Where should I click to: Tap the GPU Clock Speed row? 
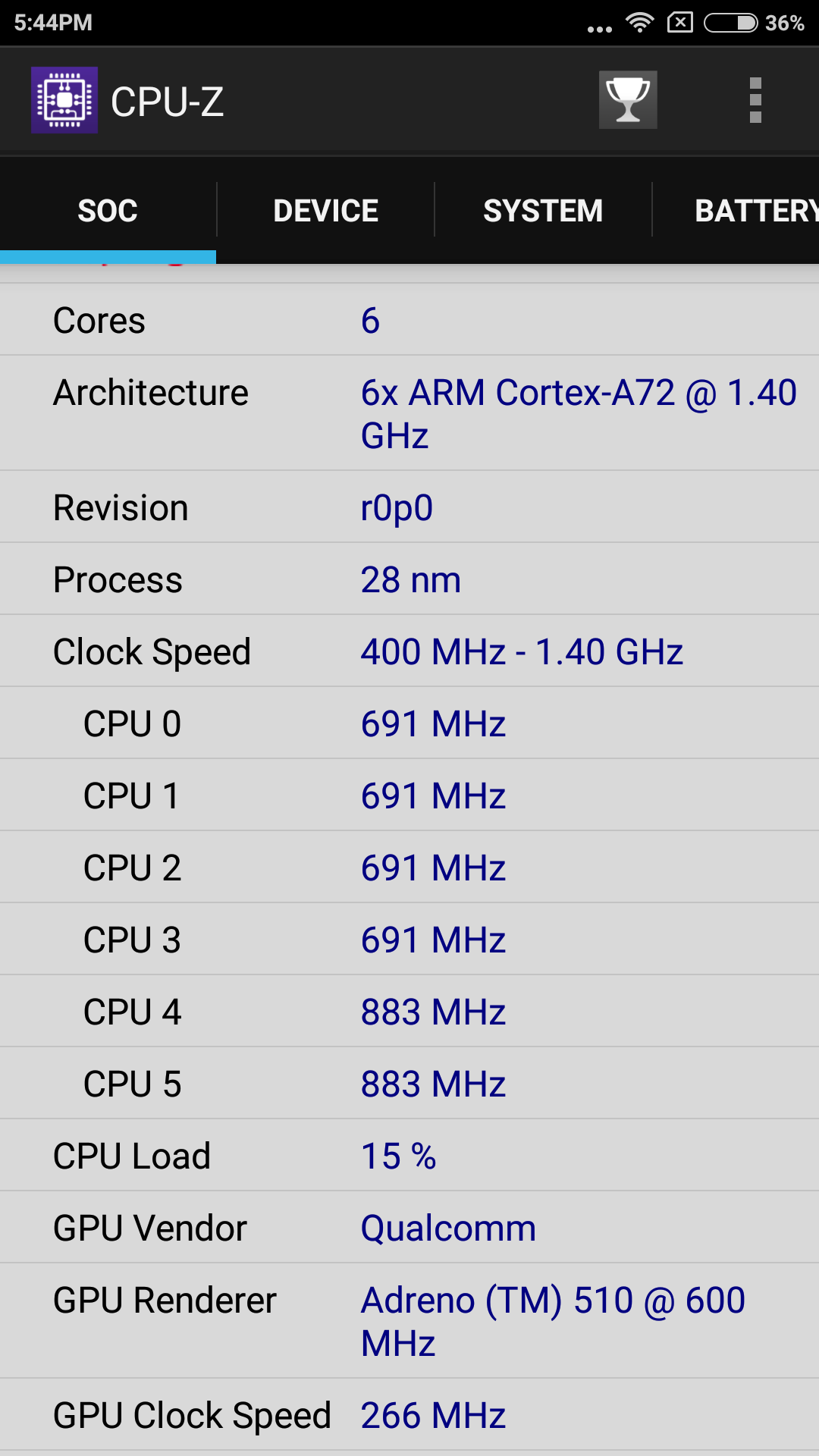tap(409, 1415)
